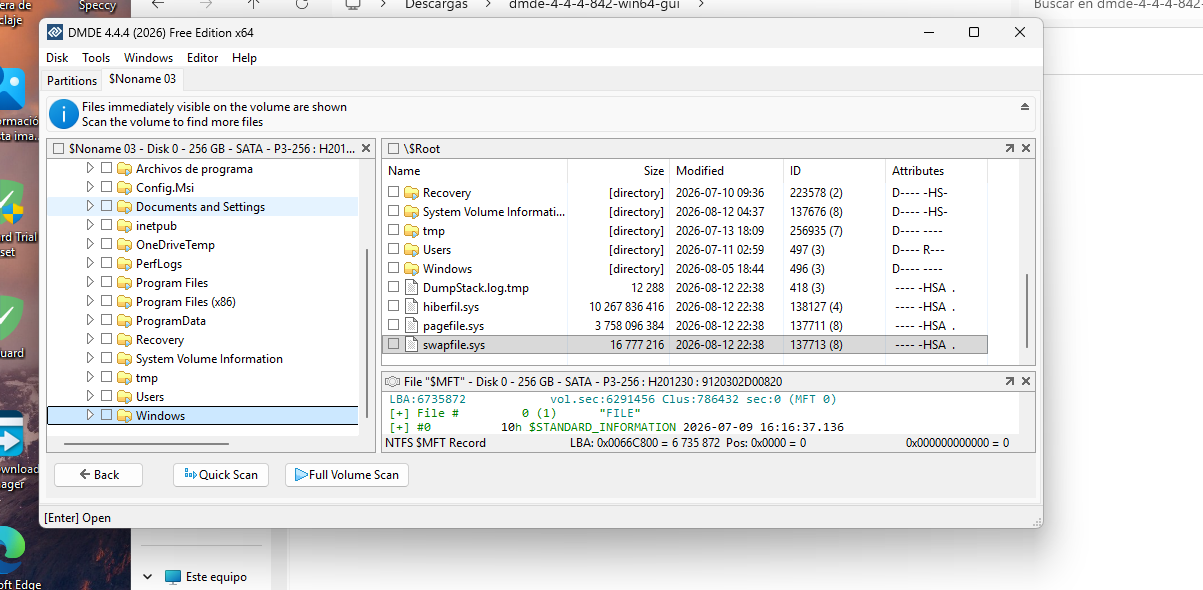Click the tmp folder icon in file list
The height and width of the screenshot is (590, 1203).
pyautogui.click(x=411, y=231)
